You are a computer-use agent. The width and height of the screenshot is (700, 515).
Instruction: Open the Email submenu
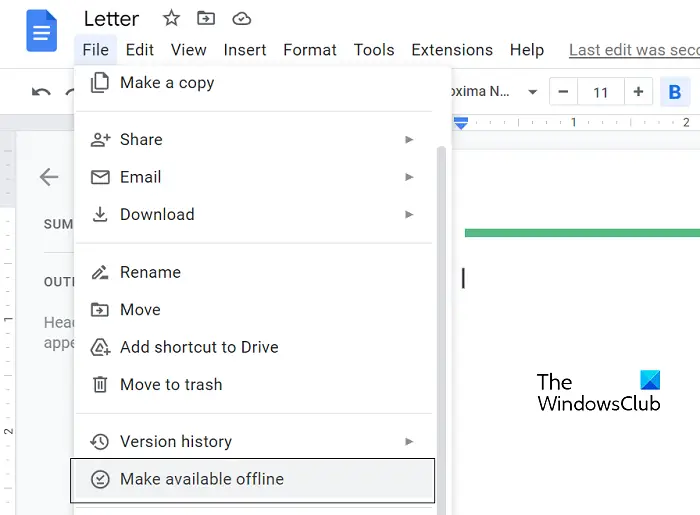tap(254, 177)
